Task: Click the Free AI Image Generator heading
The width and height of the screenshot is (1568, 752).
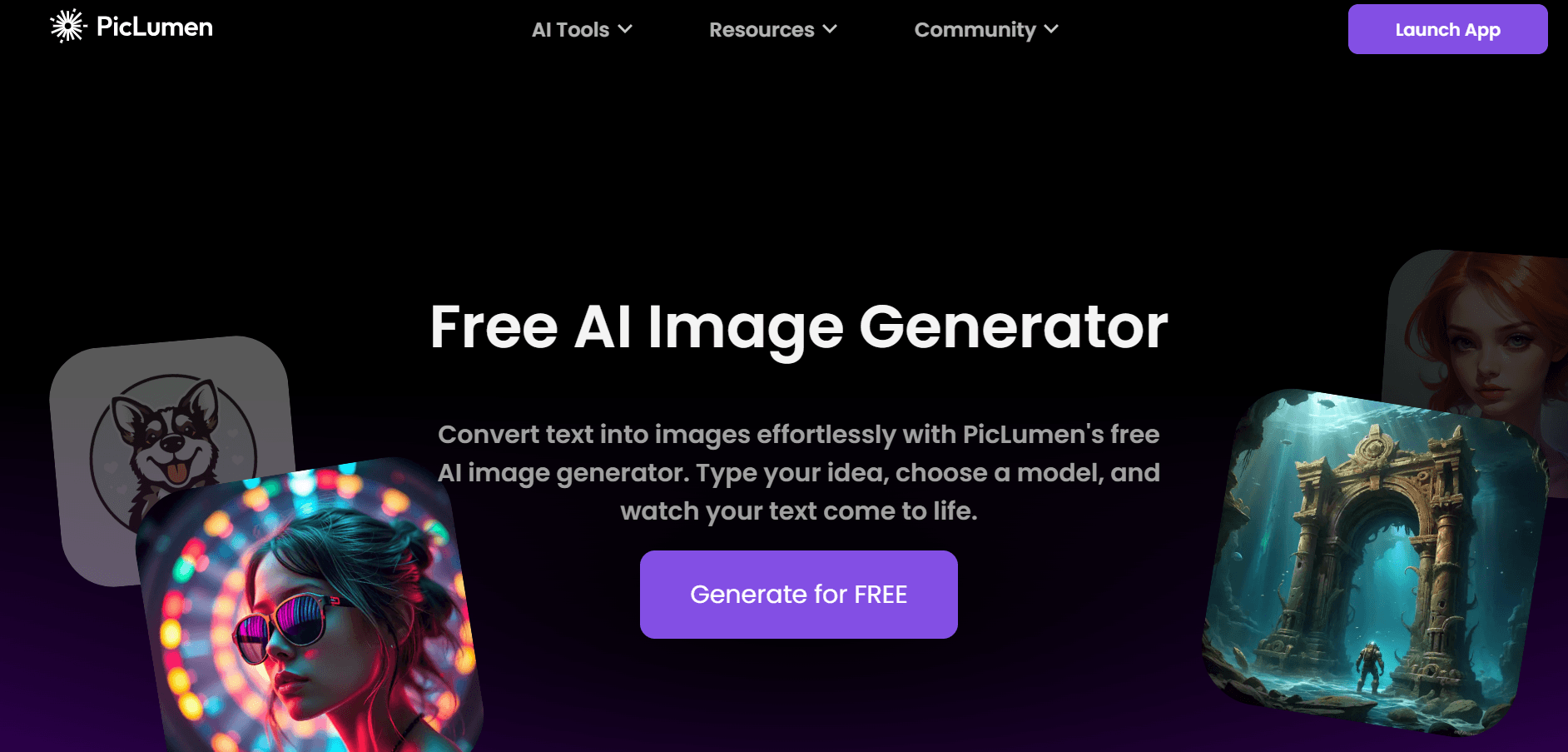Action: [x=798, y=327]
